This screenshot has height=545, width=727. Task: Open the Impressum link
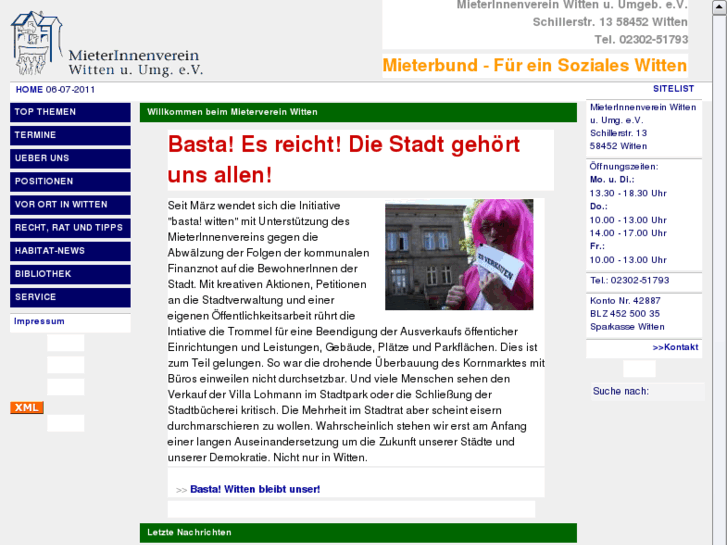(x=39, y=321)
